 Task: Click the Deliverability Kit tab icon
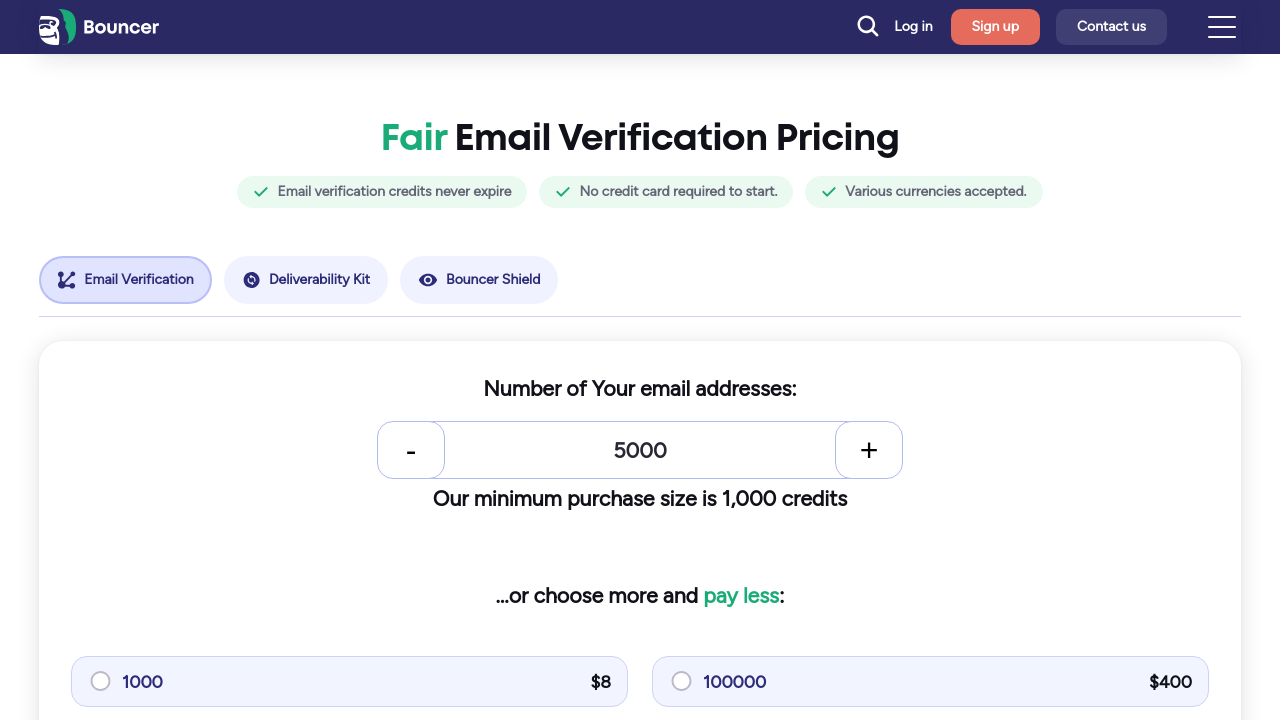pyautogui.click(x=252, y=280)
